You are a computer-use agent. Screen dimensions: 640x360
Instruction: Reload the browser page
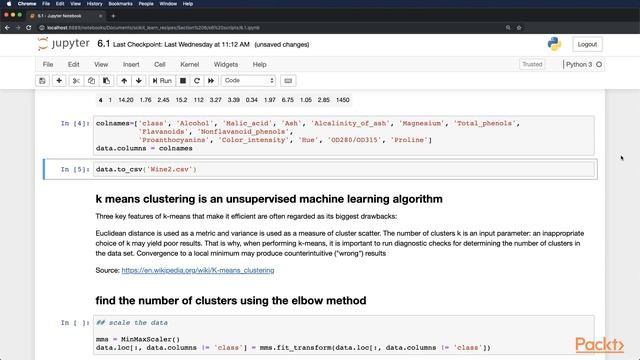[x=29, y=28]
